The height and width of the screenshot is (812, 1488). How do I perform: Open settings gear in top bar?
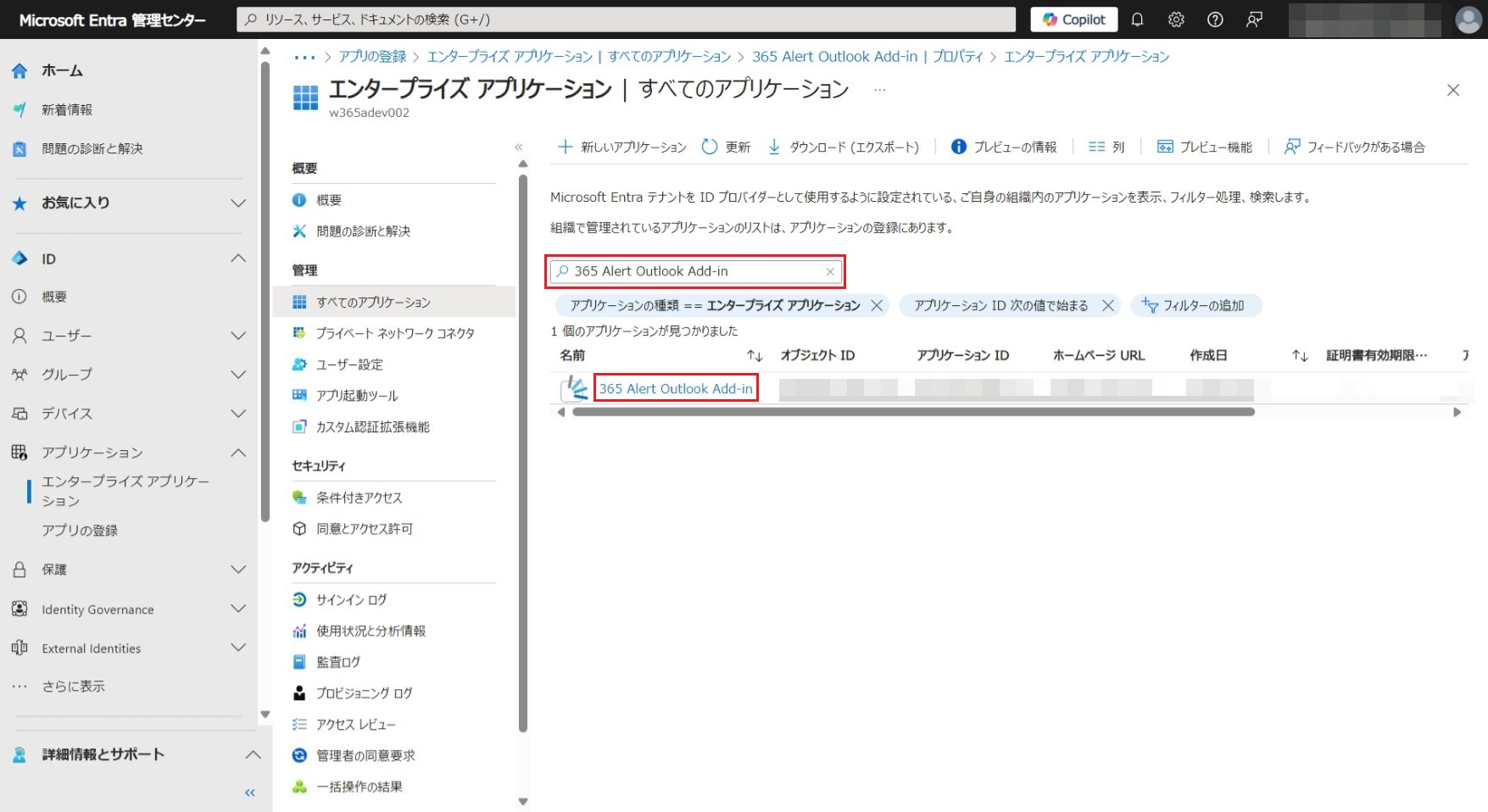tap(1176, 19)
